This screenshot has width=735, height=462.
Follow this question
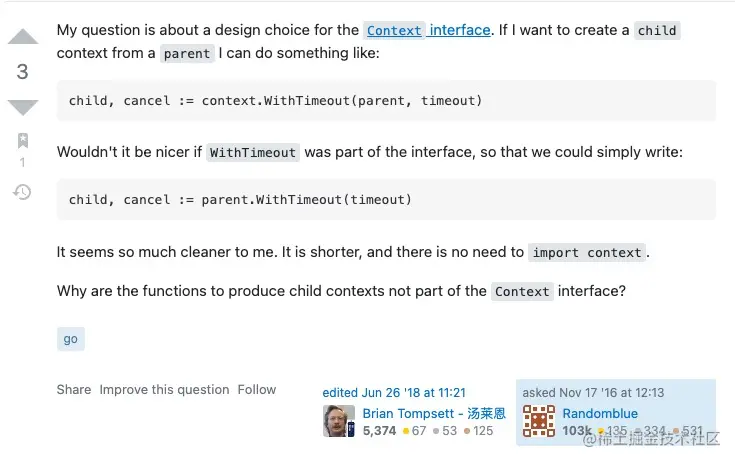257,390
